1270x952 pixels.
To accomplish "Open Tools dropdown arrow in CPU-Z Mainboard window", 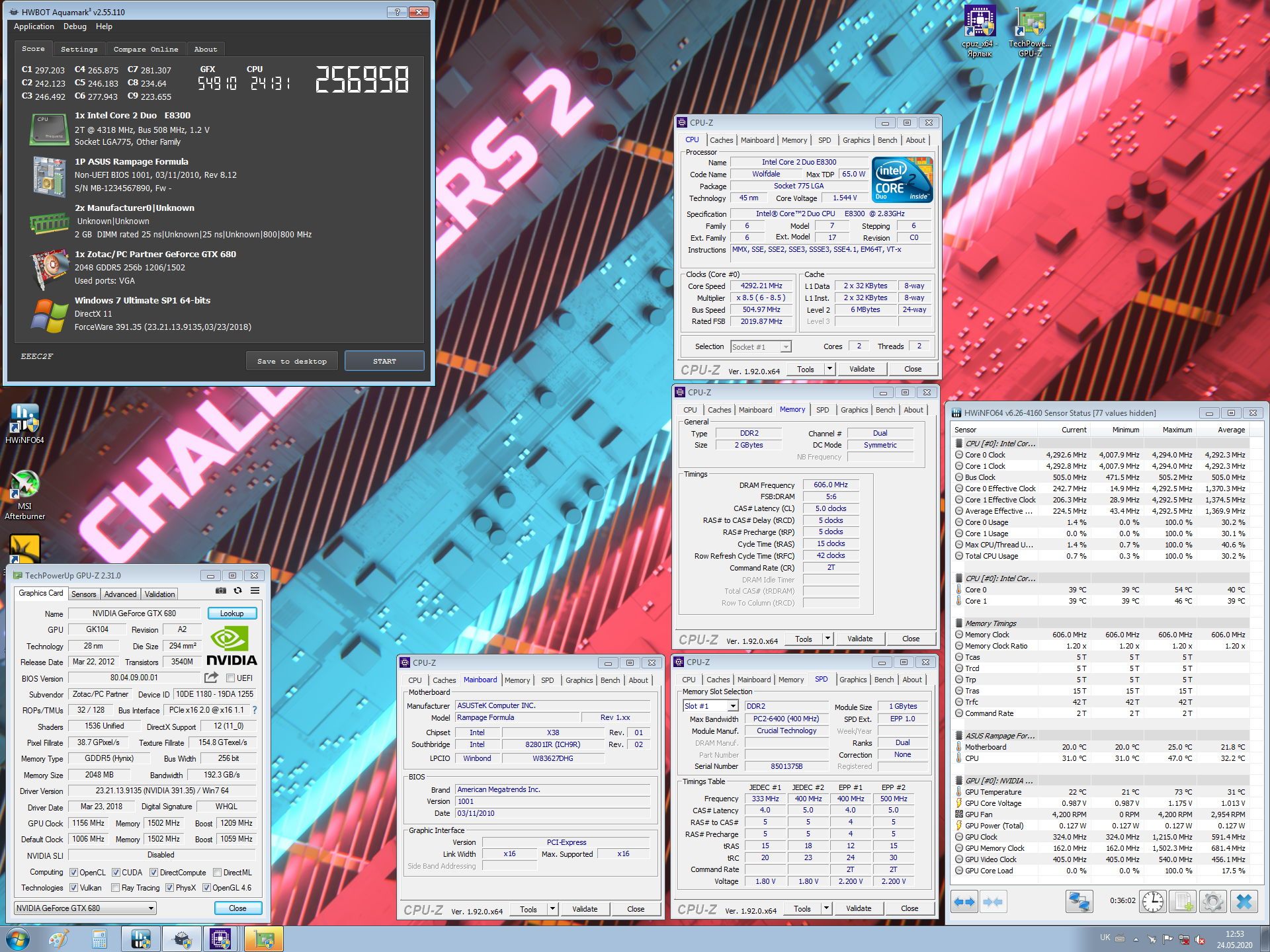I will tap(552, 909).
